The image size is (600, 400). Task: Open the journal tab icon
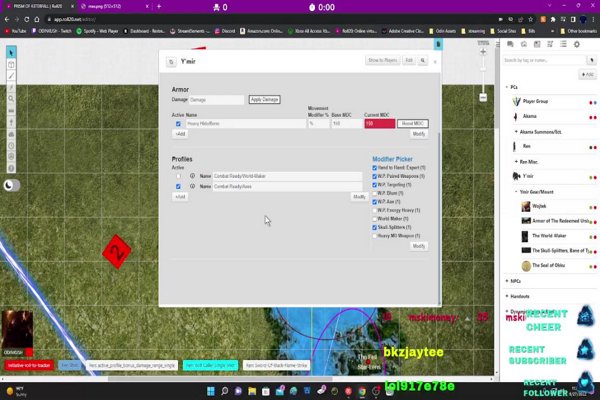point(537,44)
